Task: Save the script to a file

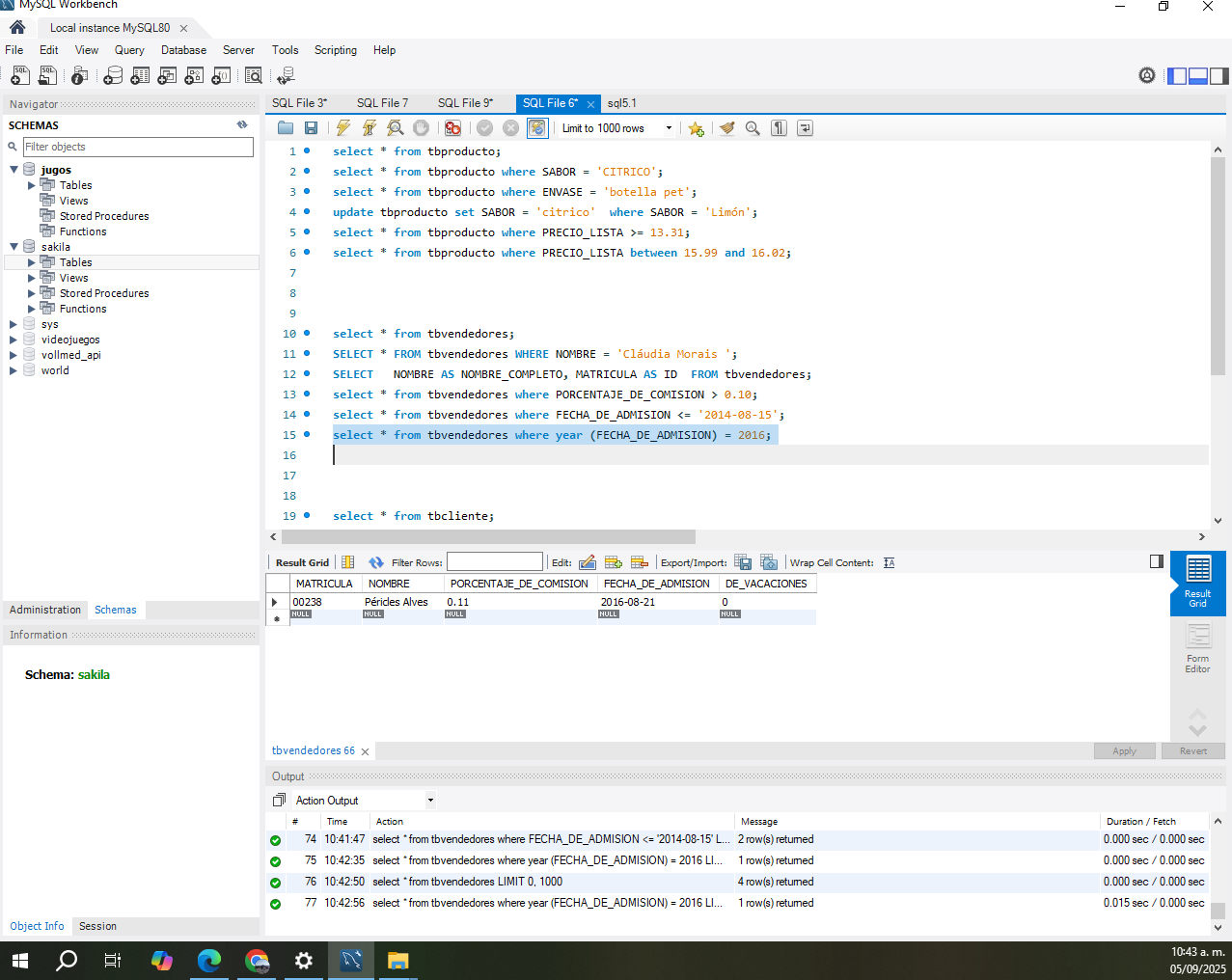Action: [311, 128]
